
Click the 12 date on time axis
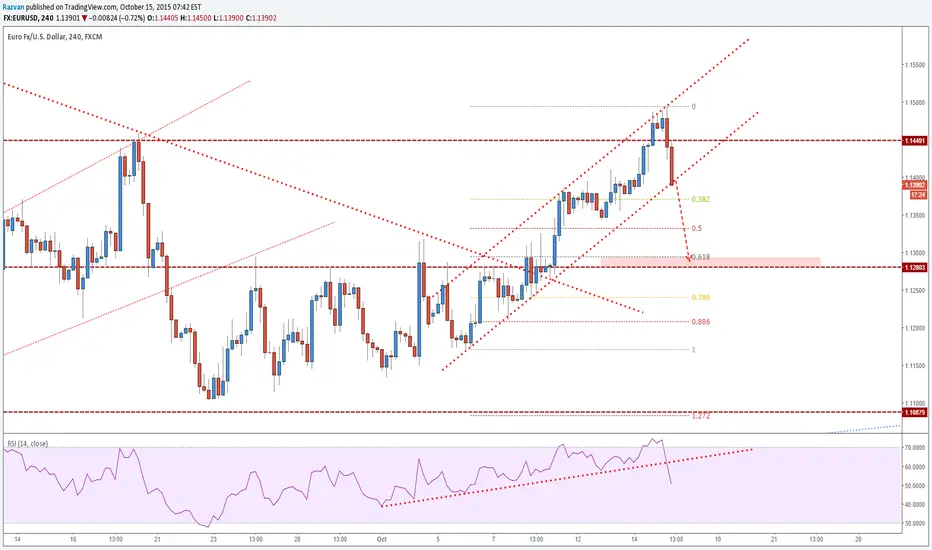(x=578, y=539)
